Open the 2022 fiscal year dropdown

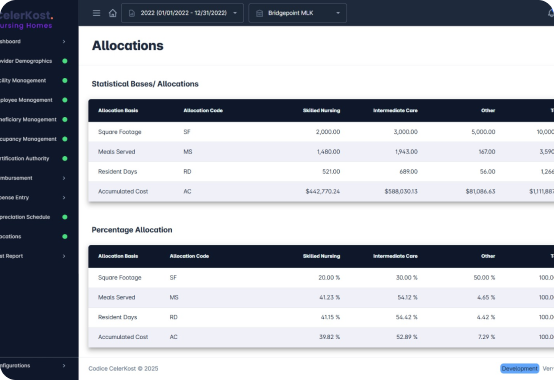point(182,13)
